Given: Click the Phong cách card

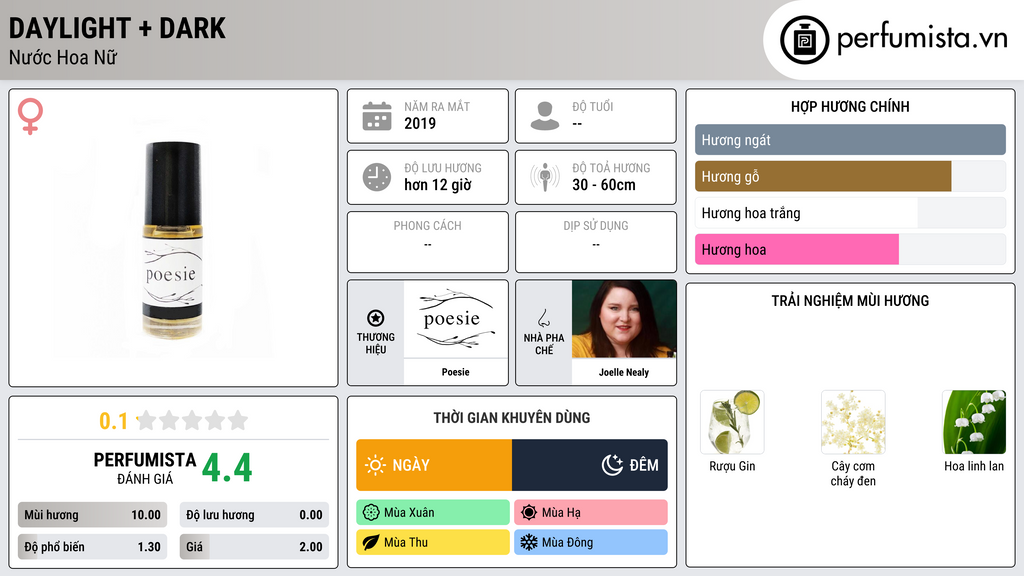Looking at the screenshot, I should (x=428, y=242).
